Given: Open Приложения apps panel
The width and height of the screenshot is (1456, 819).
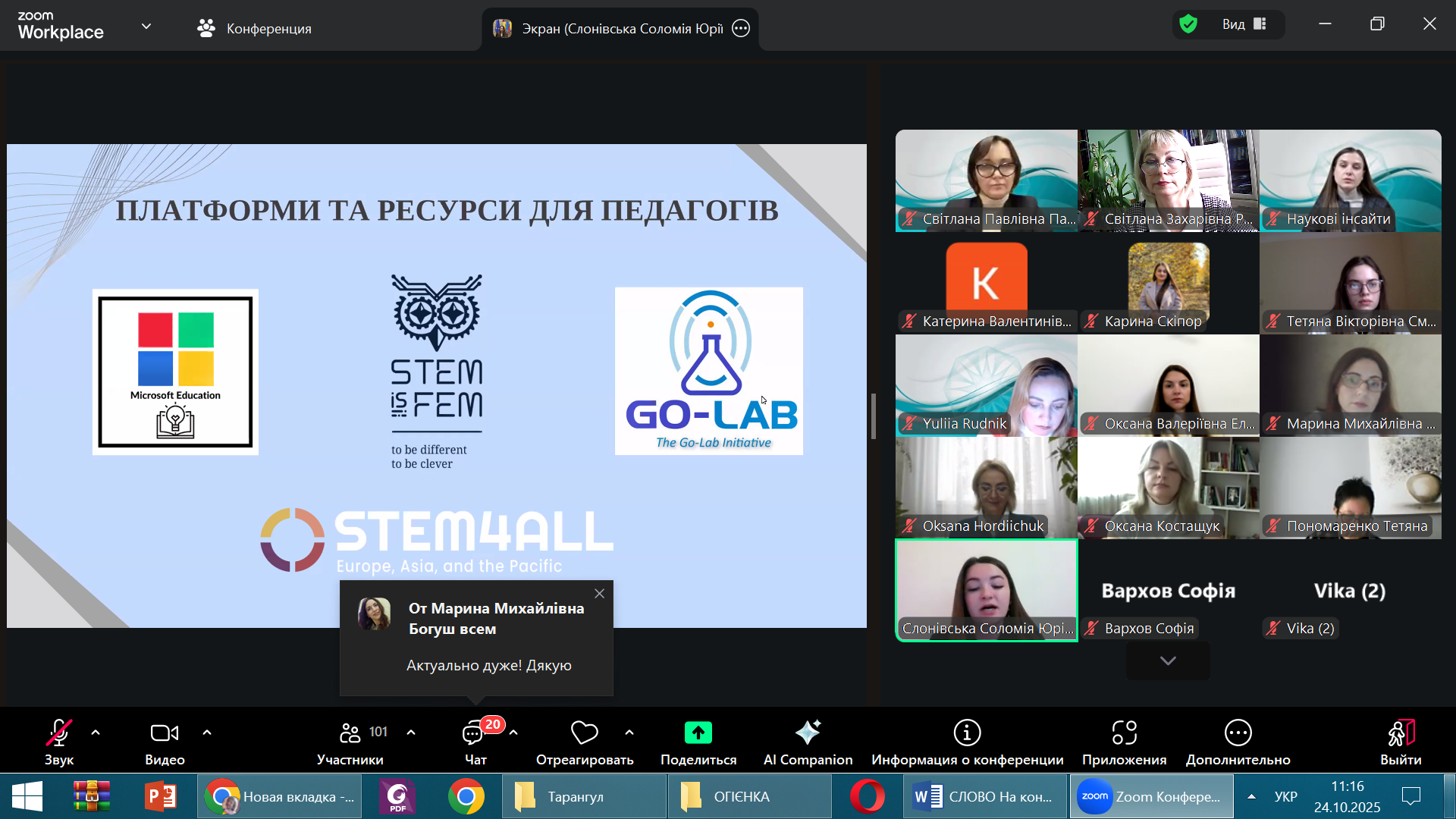Looking at the screenshot, I should (1124, 741).
